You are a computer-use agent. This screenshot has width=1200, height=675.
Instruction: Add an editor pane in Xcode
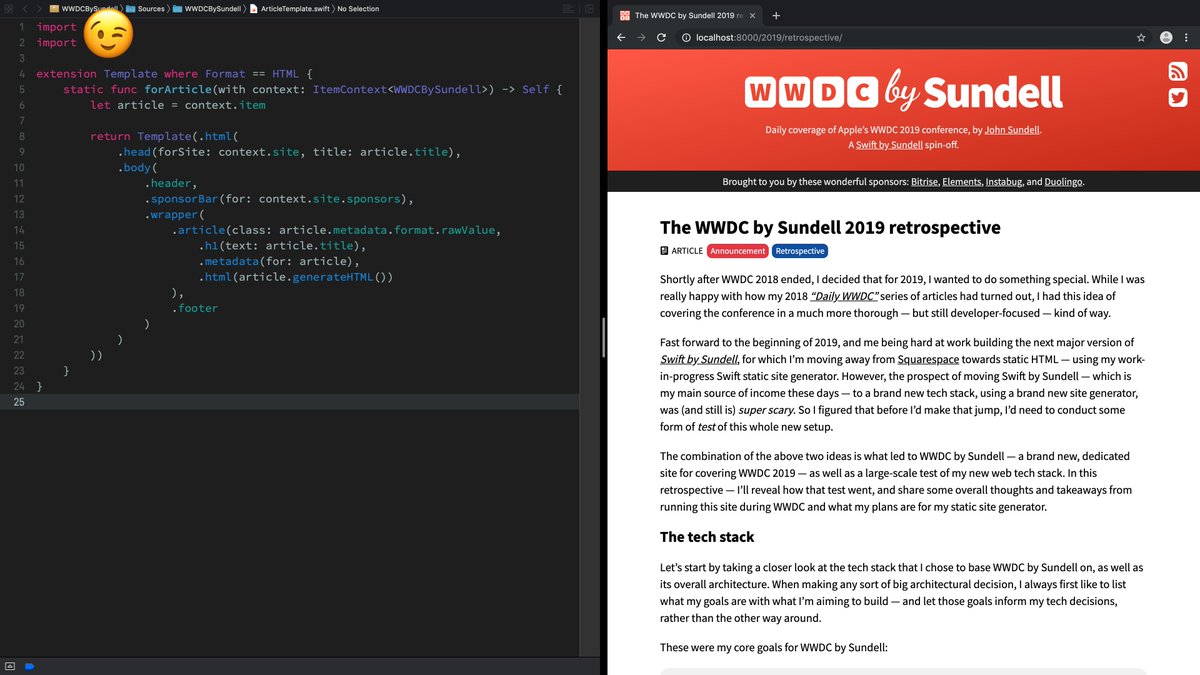pos(589,9)
